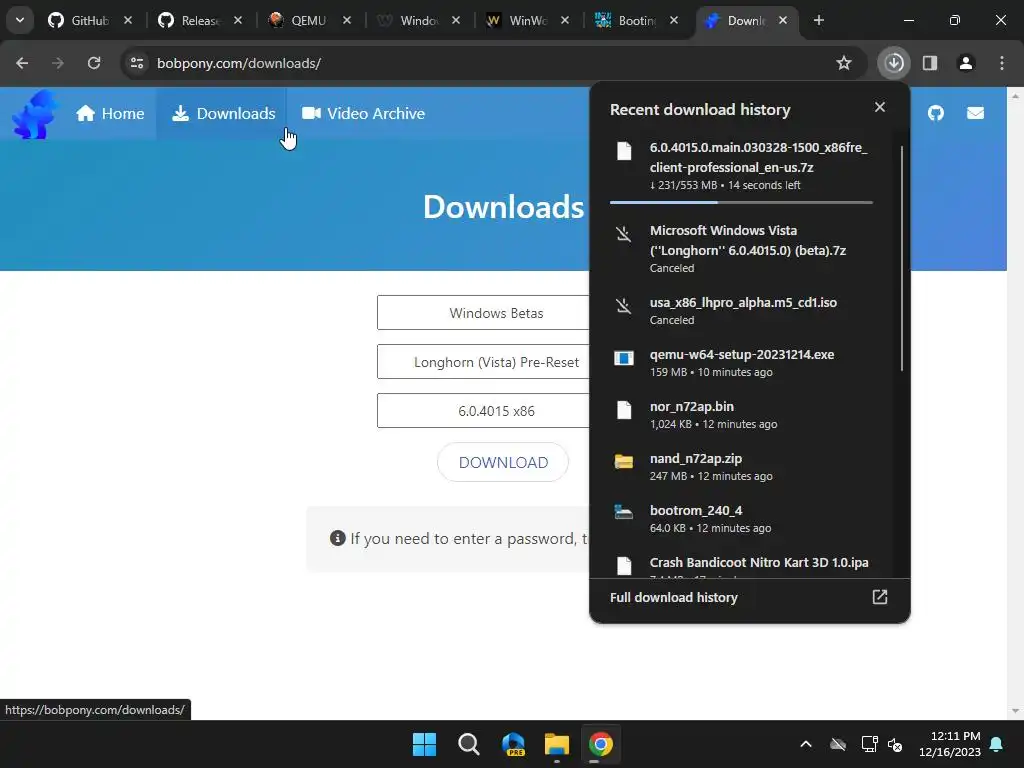Screen dimensions: 1024x768
Task: Bookmark this page with the star
Action: click(844, 63)
